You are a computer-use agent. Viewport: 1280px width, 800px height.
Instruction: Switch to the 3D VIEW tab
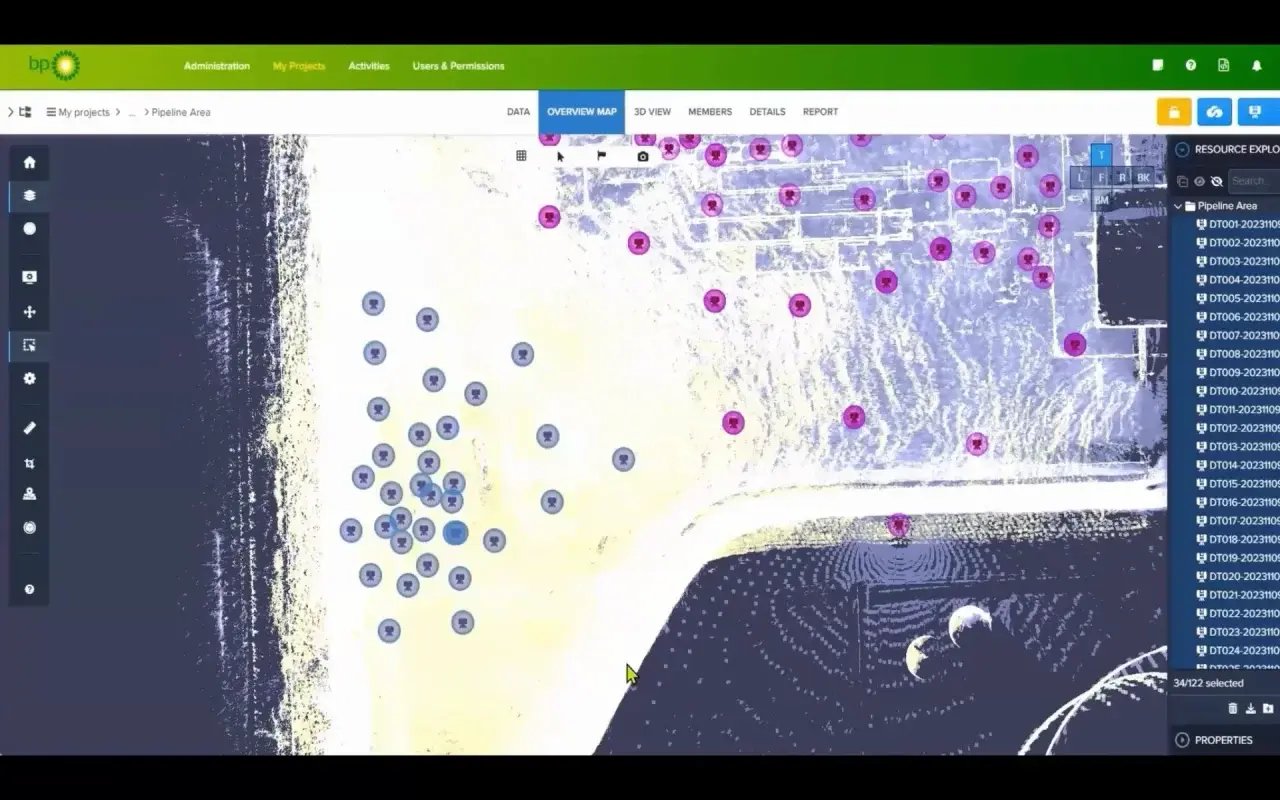[652, 112]
